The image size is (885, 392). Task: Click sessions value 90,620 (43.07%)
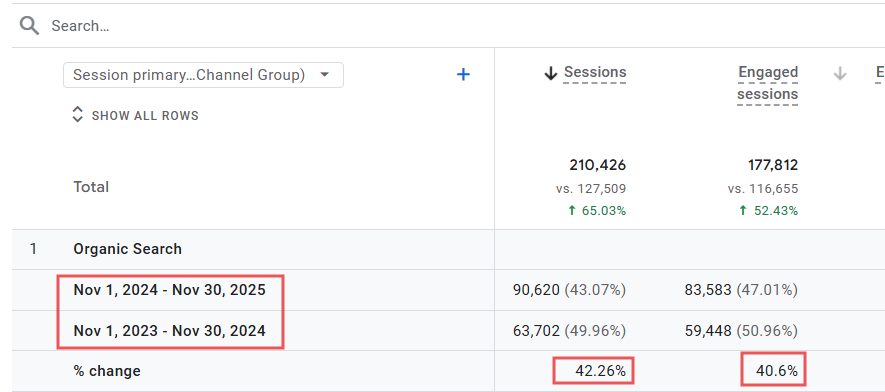pyautogui.click(x=569, y=290)
